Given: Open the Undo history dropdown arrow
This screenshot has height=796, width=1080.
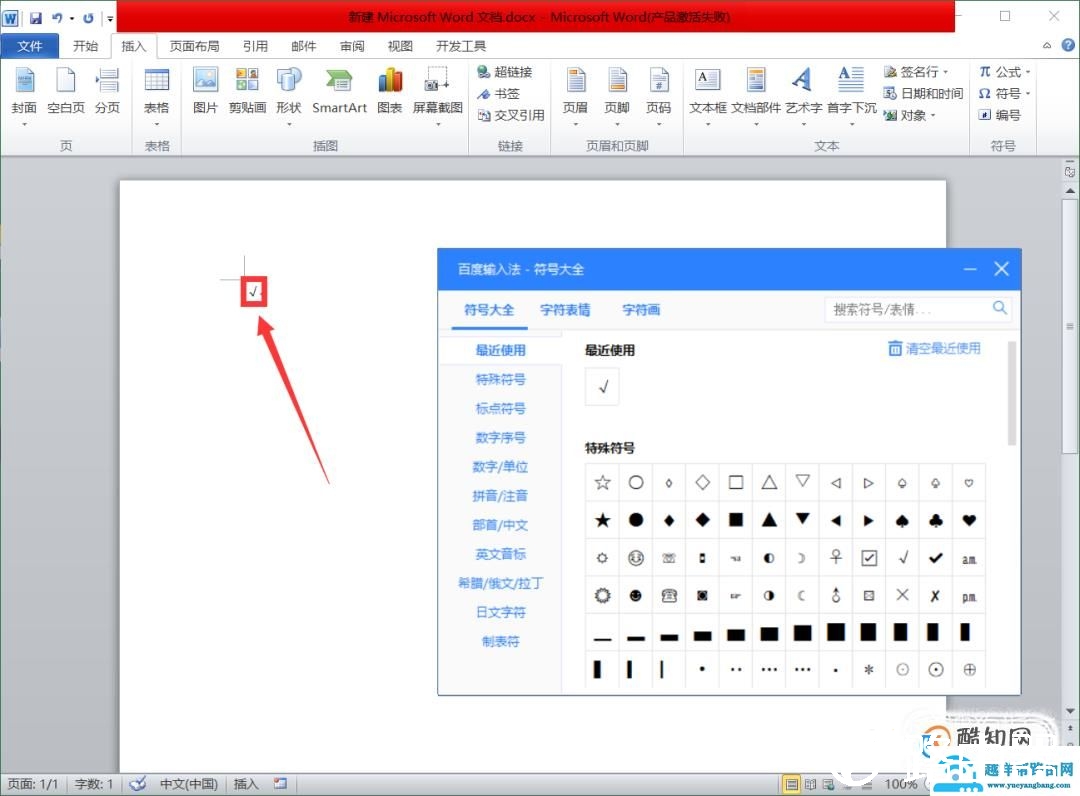Looking at the screenshot, I should (72, 19).
